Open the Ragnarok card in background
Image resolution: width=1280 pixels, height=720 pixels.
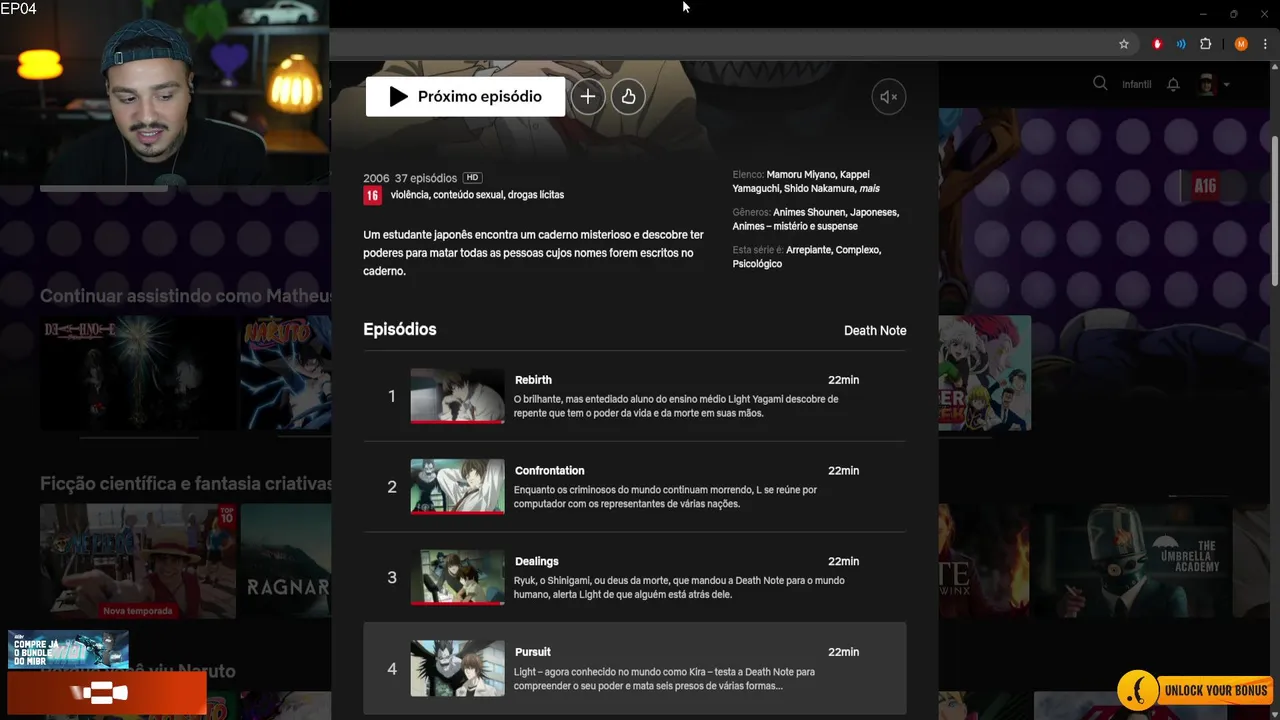(x=285, y=561)
